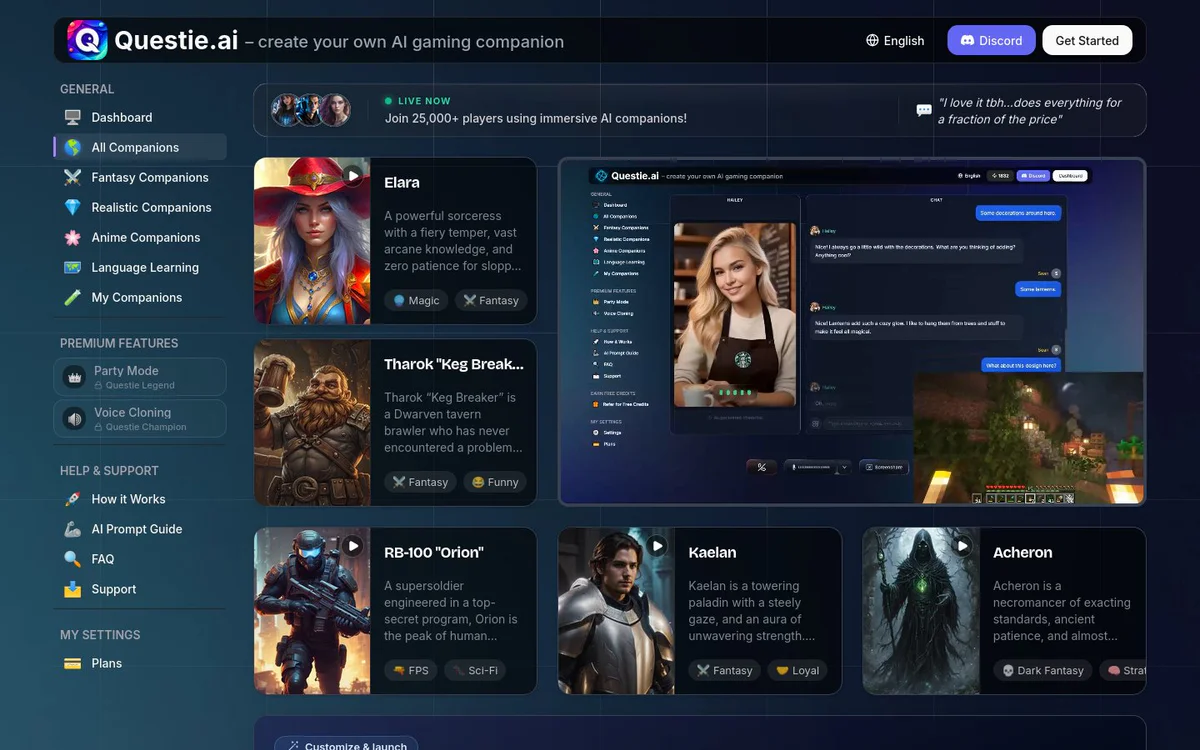Click the Funny tag on Tharok's card
This screenshot has height=750, width=1200.
click(496, 482)
